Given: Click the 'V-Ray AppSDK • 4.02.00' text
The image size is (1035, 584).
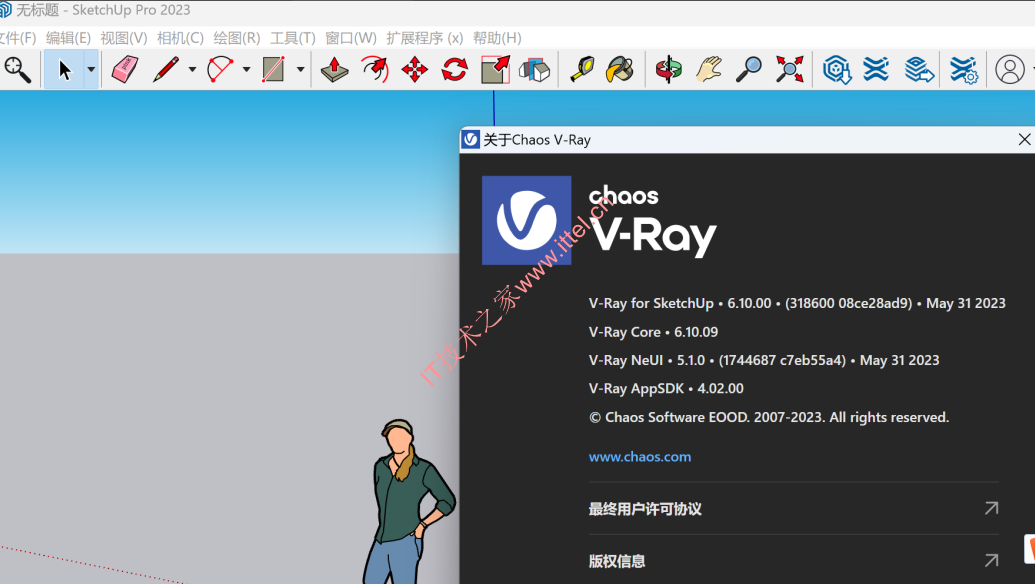Looking at the screenshot, I should [x=665, y=389].
